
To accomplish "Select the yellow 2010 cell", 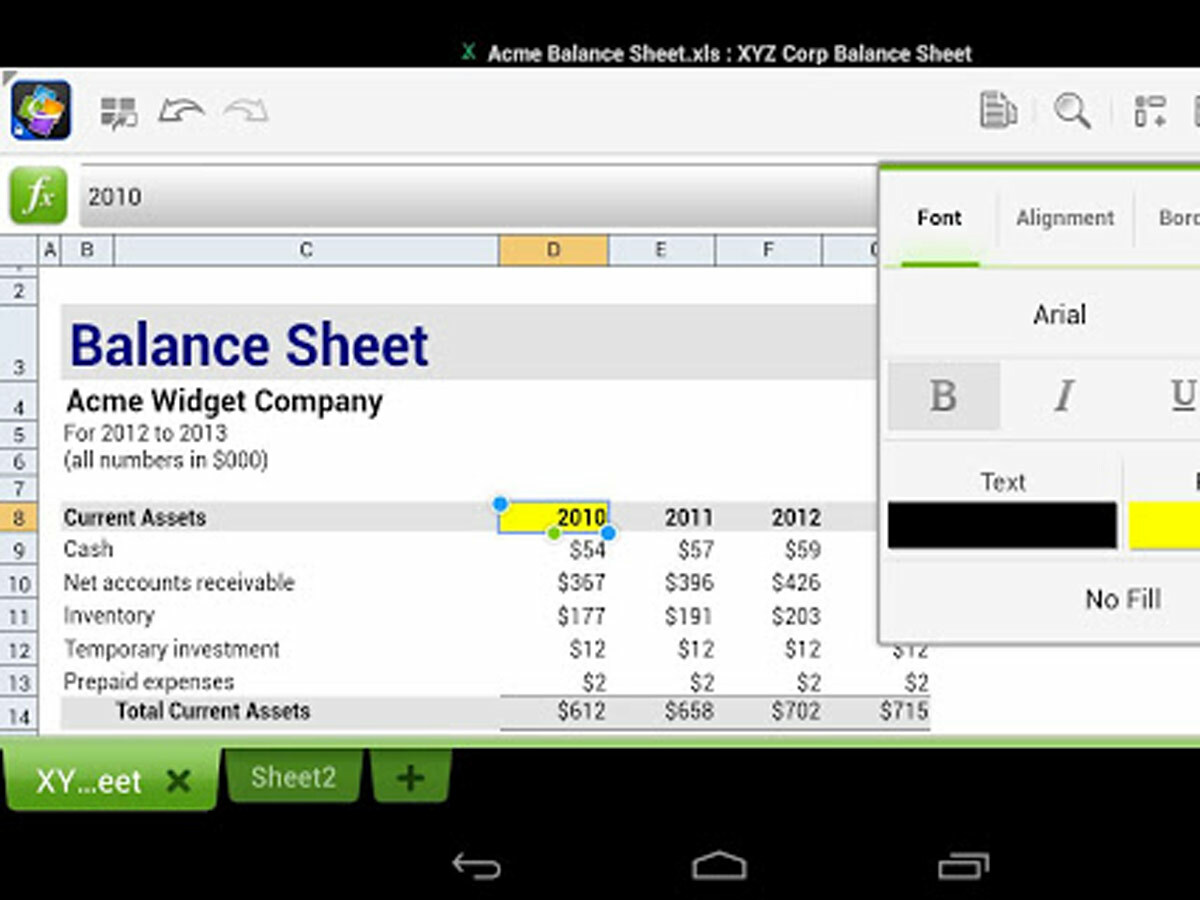I will tap(553, 517).
